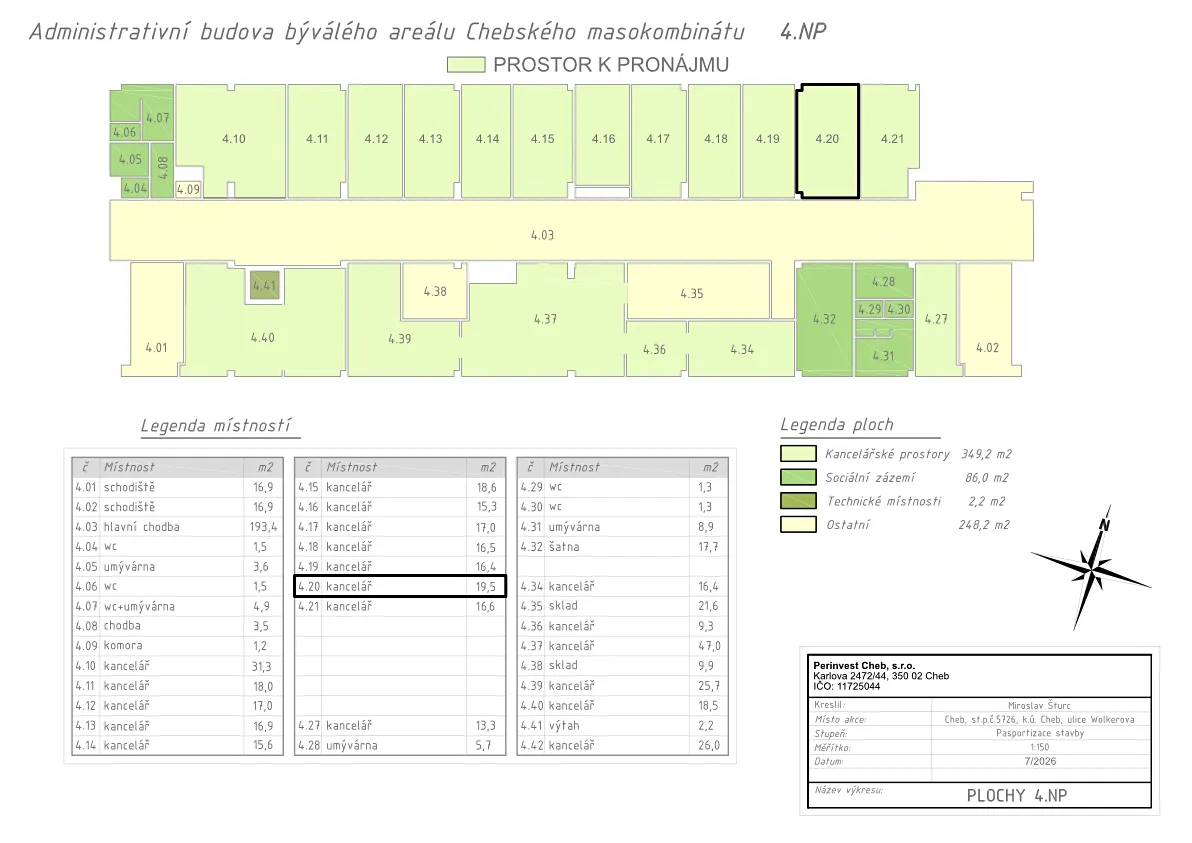1192x843 pixels.
Task: Select the date value '7/2026'
Action: 1040,761
